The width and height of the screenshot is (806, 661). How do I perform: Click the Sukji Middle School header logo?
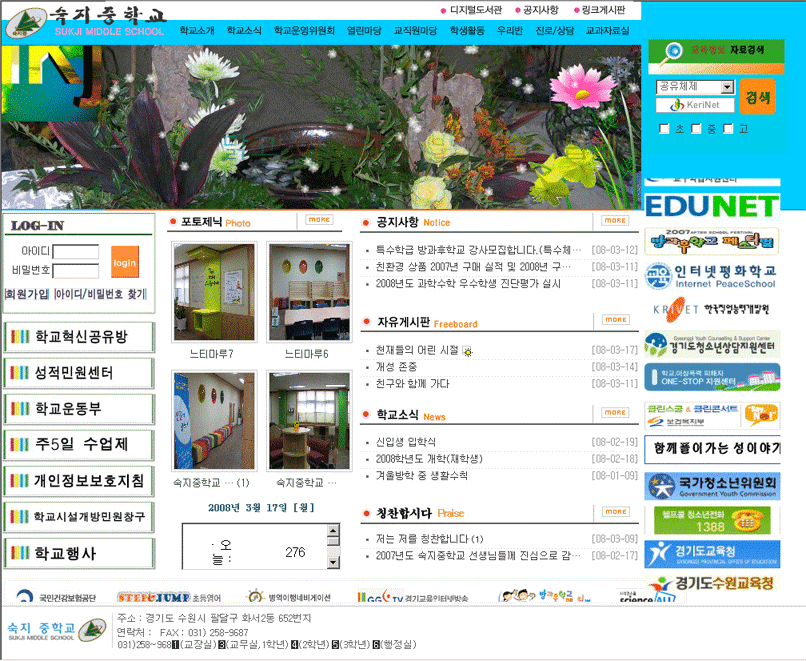point(82,22)
